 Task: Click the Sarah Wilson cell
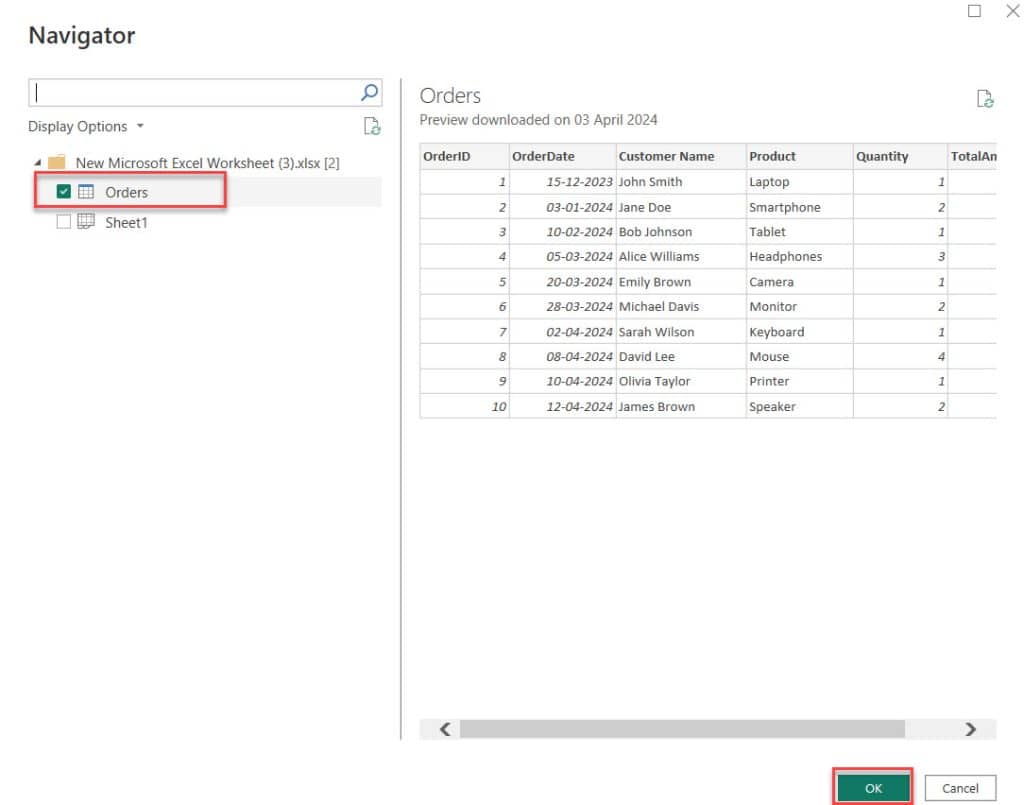tap(680, 332)
